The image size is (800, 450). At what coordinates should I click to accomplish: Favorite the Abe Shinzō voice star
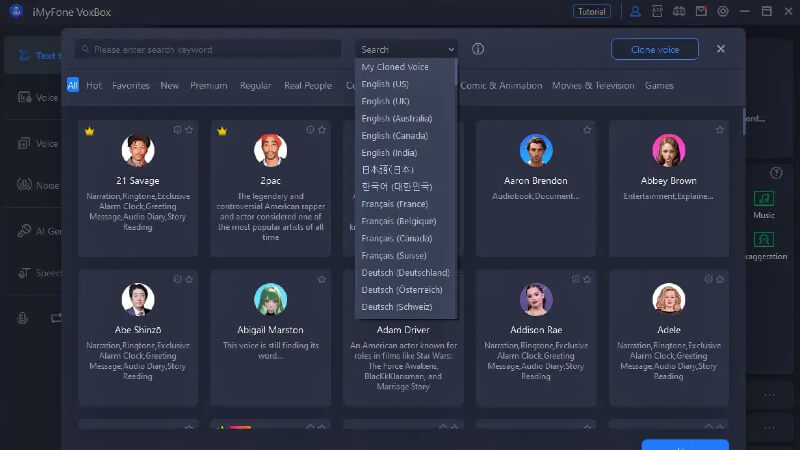click(189, 279)
